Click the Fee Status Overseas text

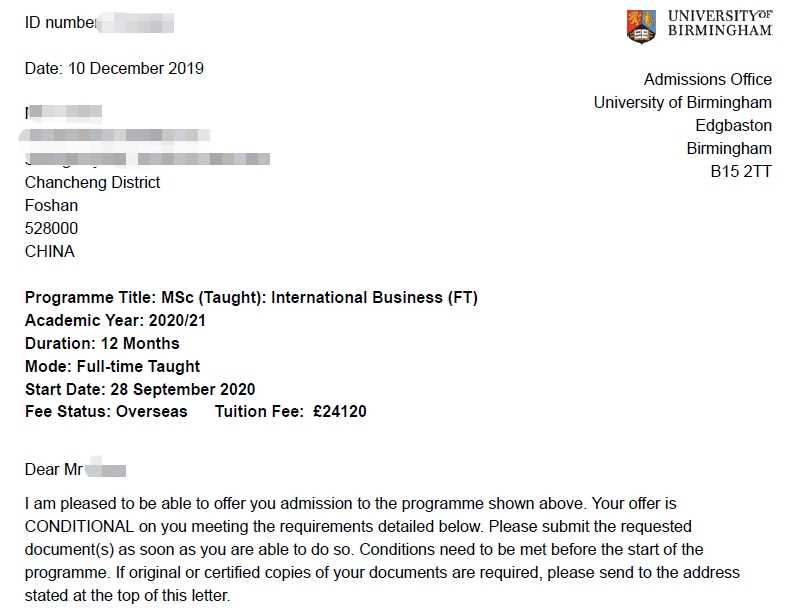[x=106, y=412]
